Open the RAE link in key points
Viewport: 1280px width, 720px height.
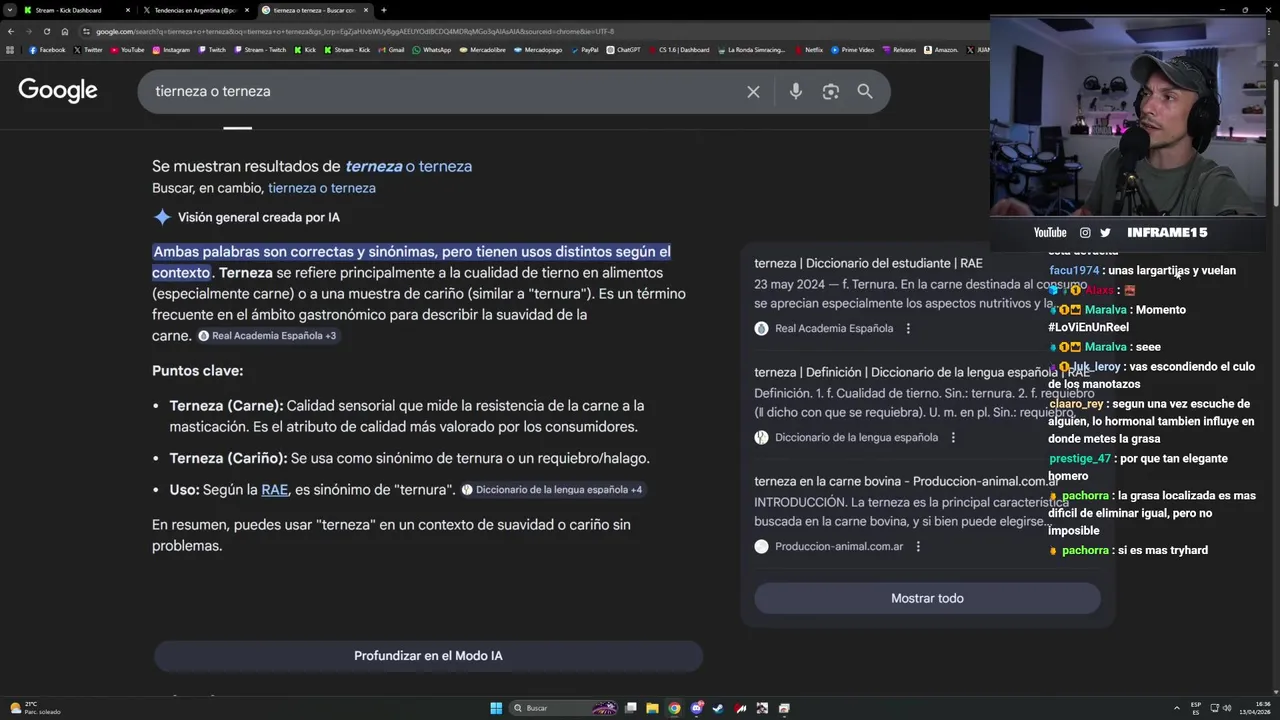(274, 490)
